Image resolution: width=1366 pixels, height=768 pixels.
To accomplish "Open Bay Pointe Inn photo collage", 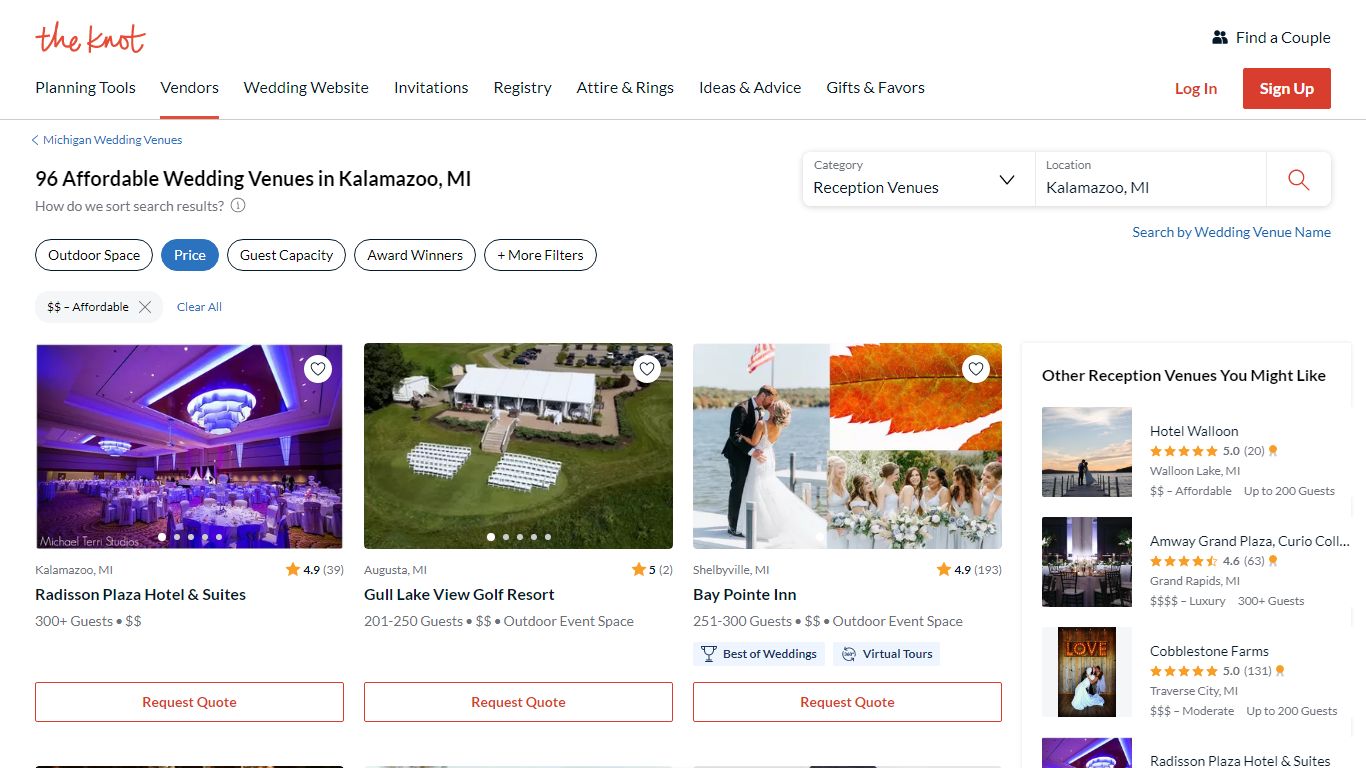I will [847, 446].
